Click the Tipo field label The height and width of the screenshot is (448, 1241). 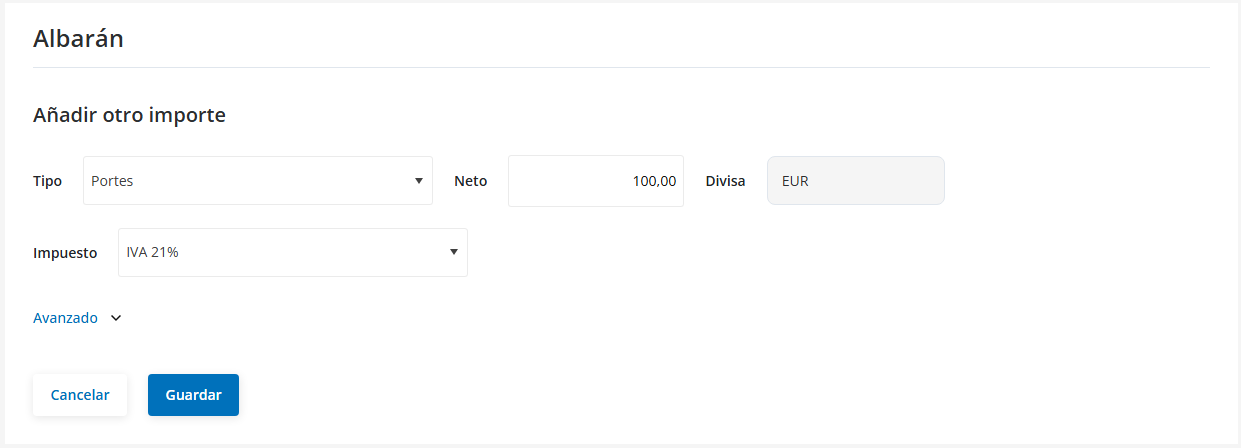coord(47,181)
